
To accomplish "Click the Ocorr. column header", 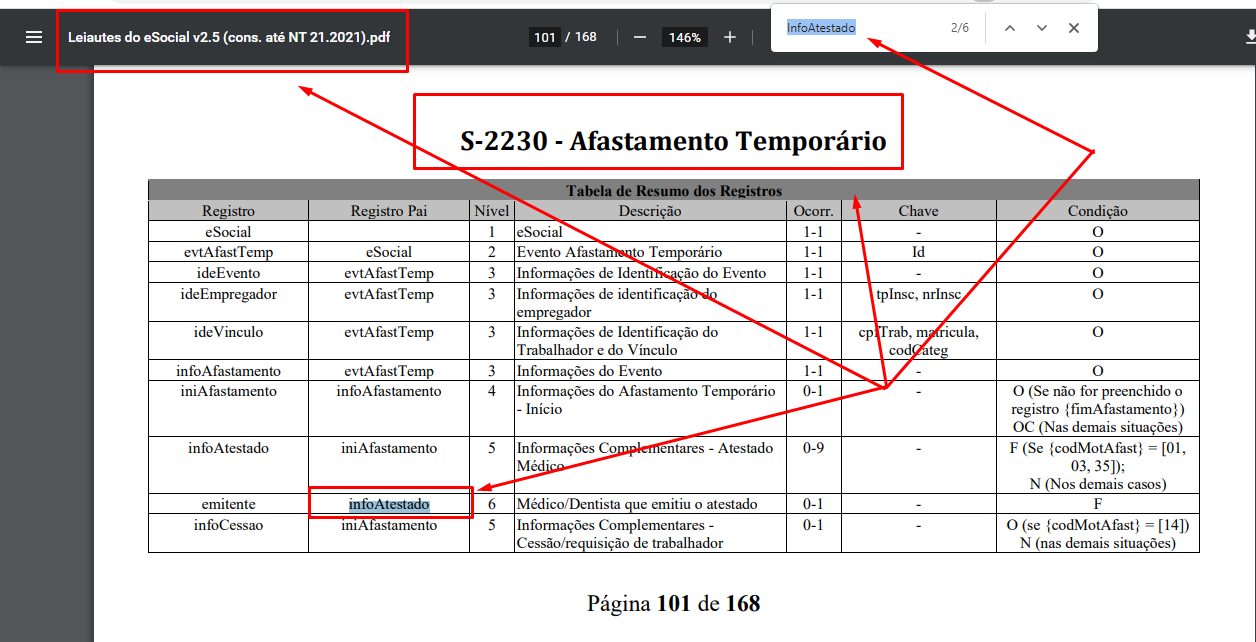I will point(813,211).
